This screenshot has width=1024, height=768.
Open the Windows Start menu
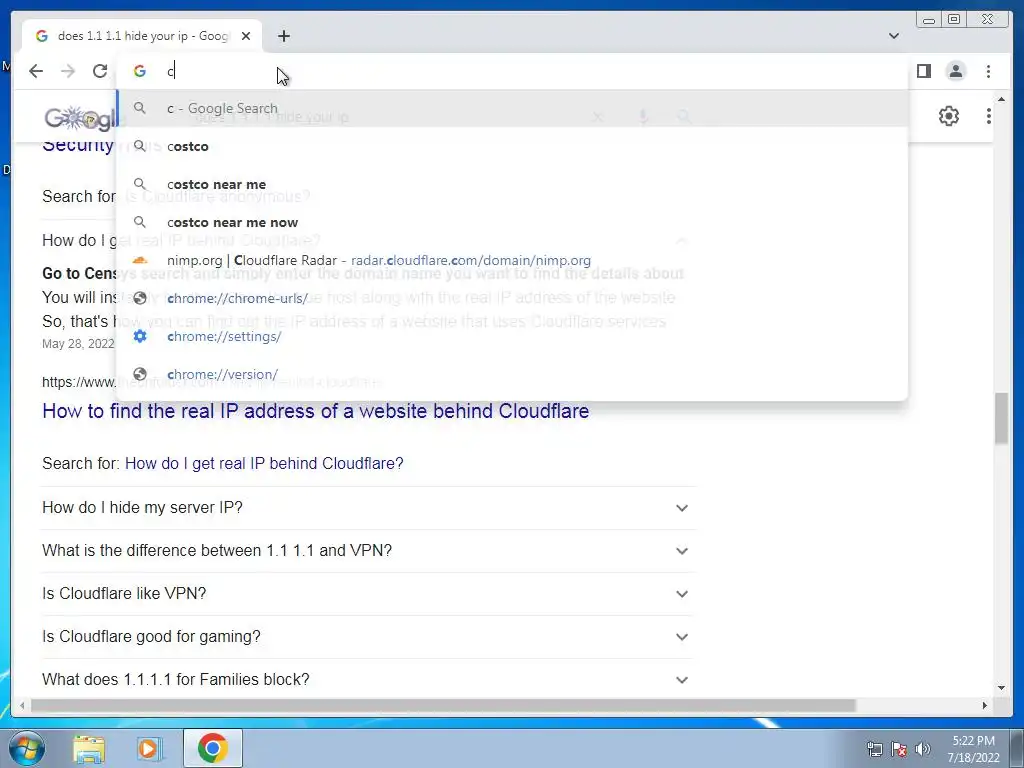pos(26,748)
